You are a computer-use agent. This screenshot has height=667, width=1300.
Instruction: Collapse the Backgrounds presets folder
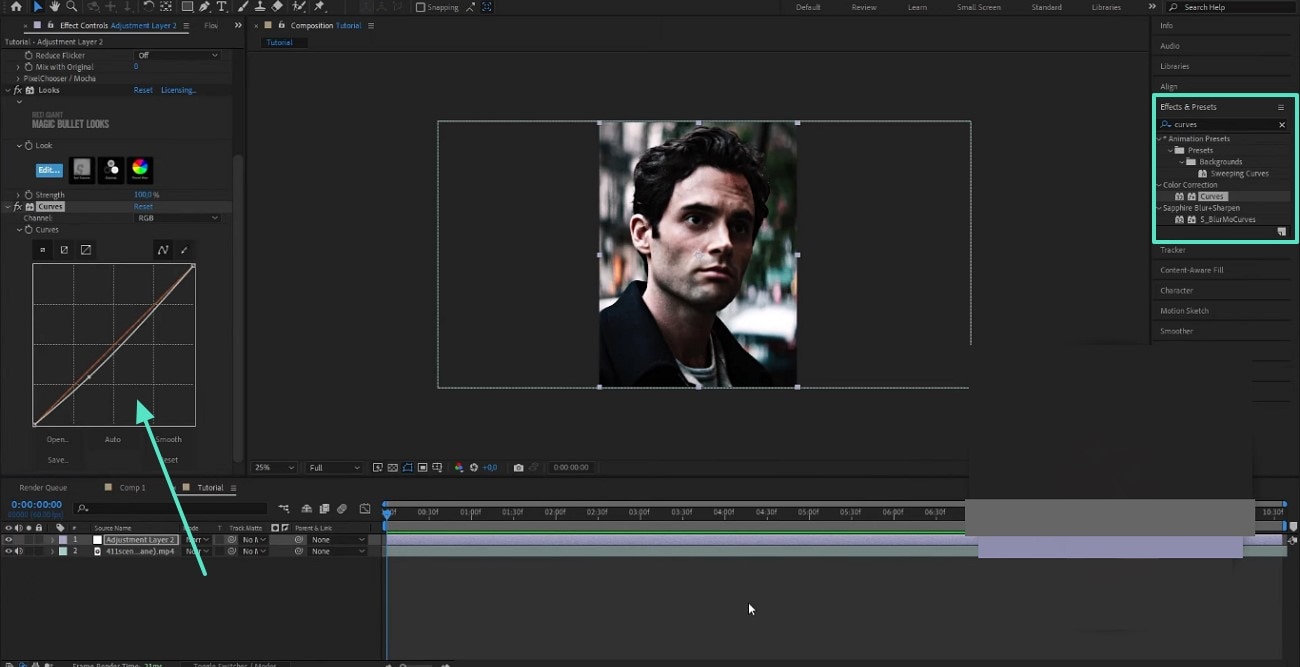[1181, 162]
